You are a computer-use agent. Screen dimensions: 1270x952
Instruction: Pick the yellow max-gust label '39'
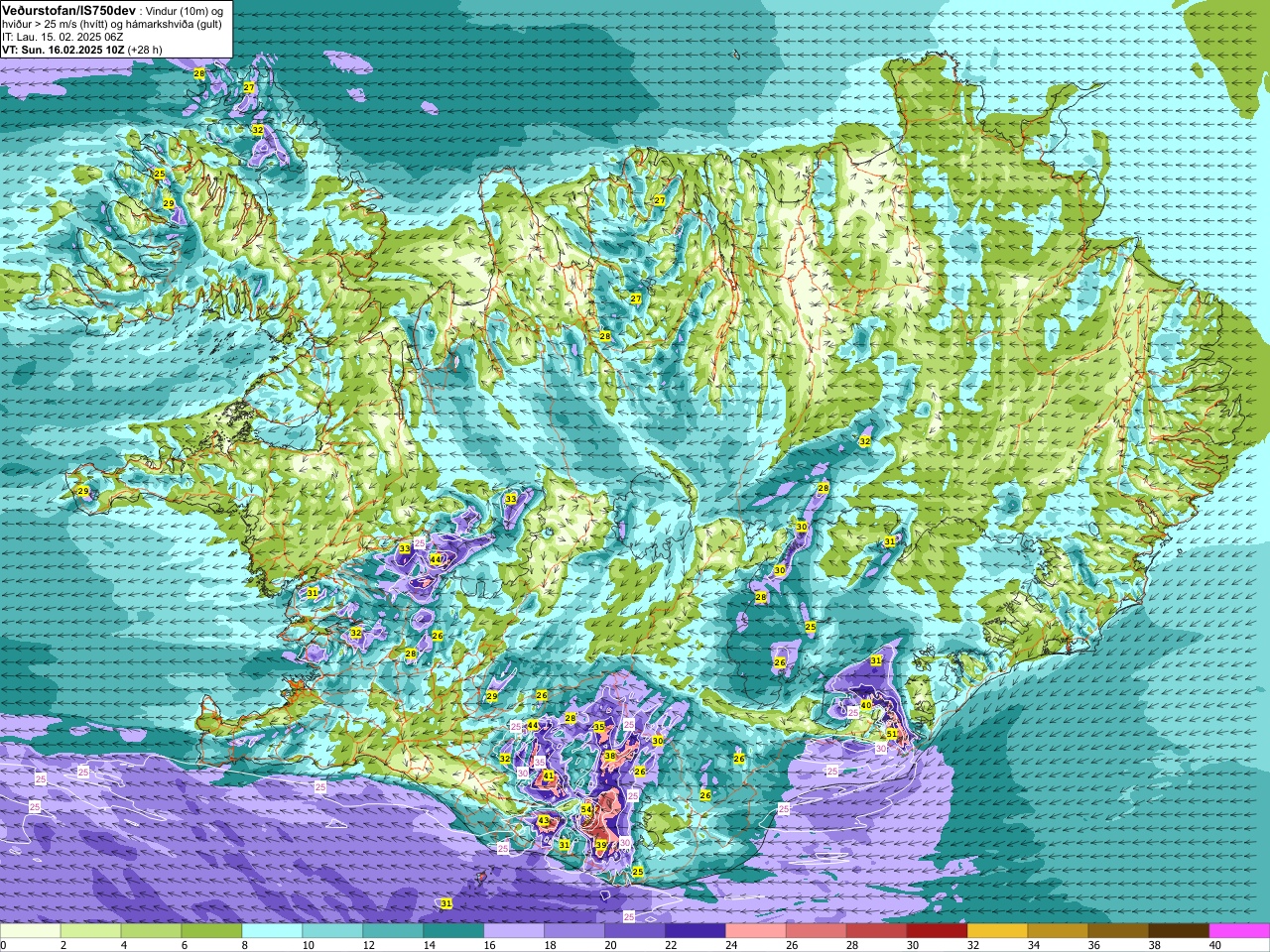(601, 845)
